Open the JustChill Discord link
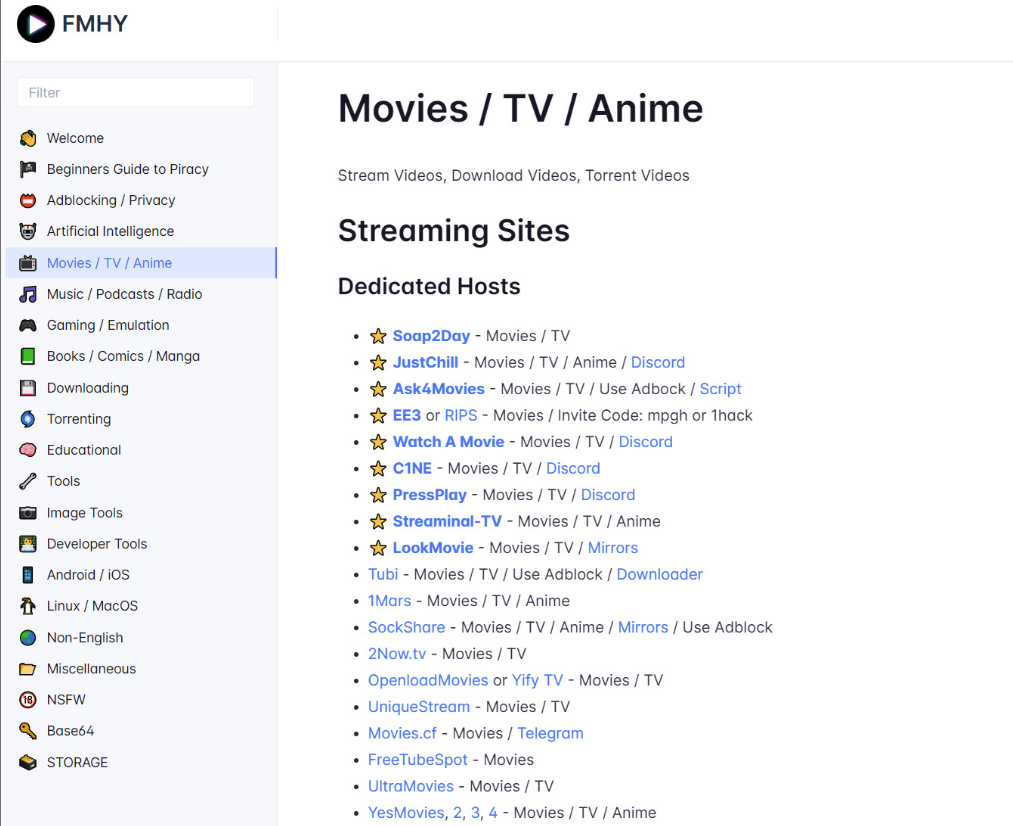The width and height of the screenshot is (1013, 826). coord(658,362)
